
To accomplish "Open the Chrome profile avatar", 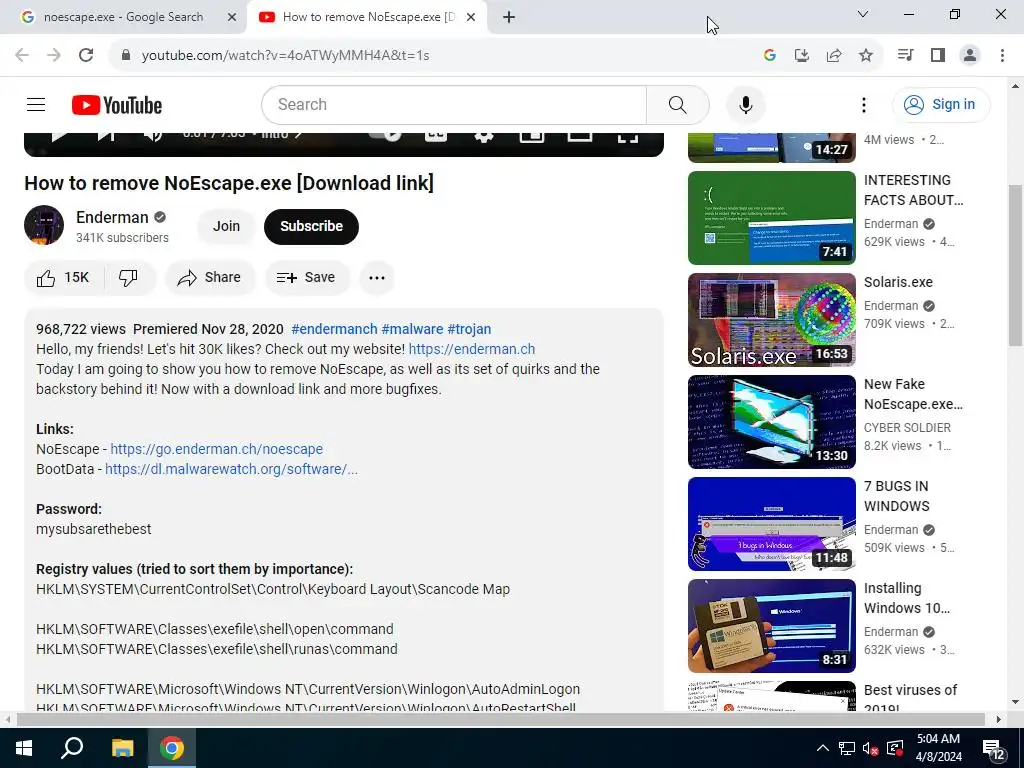I will point(970,55).
